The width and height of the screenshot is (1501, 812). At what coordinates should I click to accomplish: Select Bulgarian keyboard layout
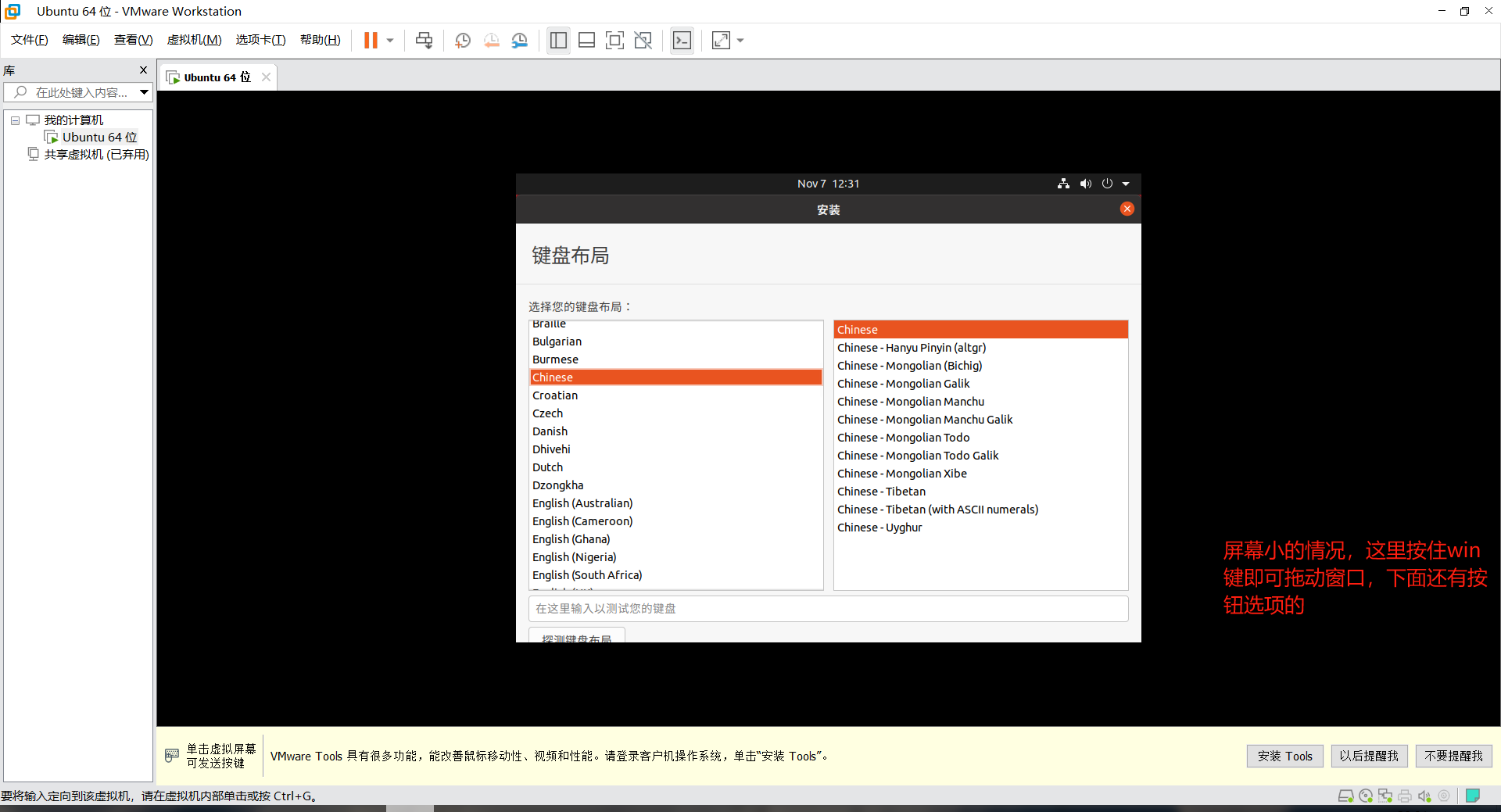click(675, 342)
